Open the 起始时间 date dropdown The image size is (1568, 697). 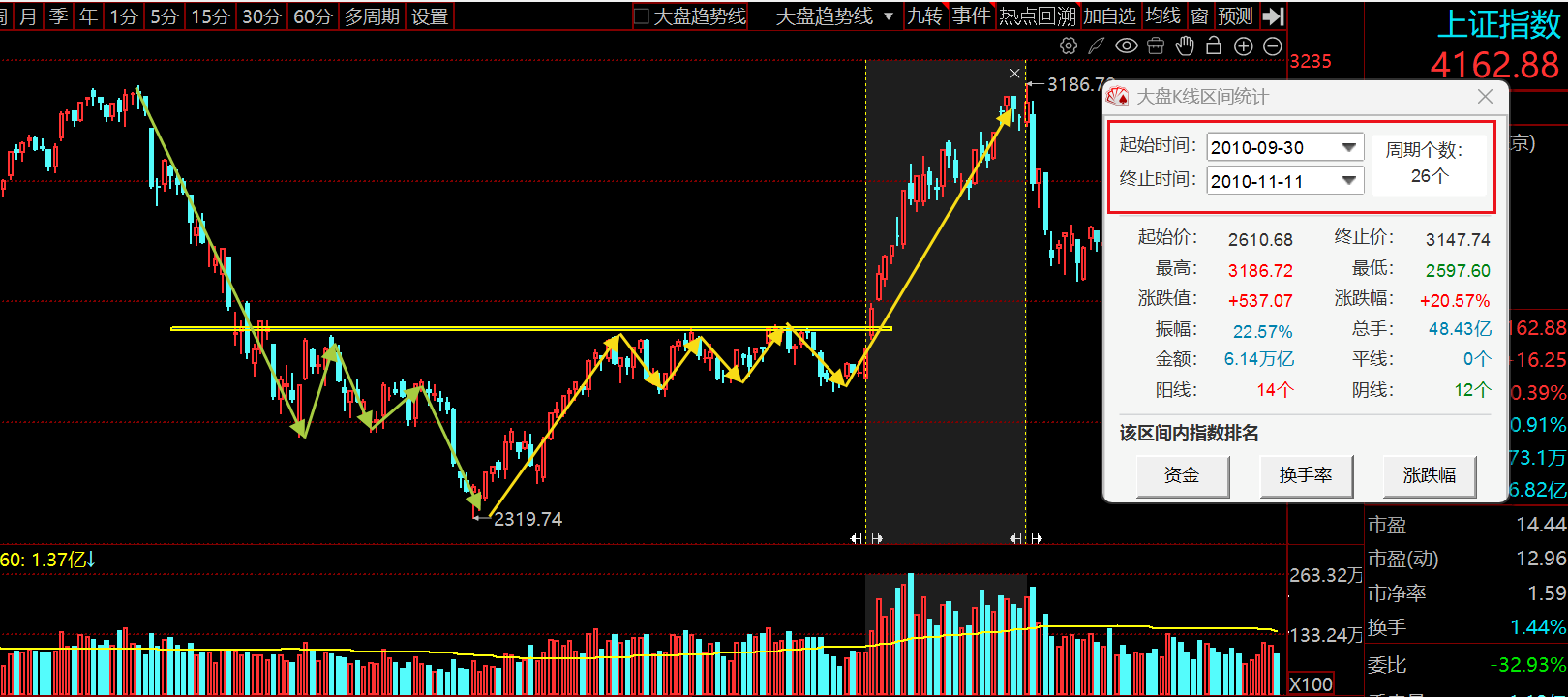tap(1348, 147)
